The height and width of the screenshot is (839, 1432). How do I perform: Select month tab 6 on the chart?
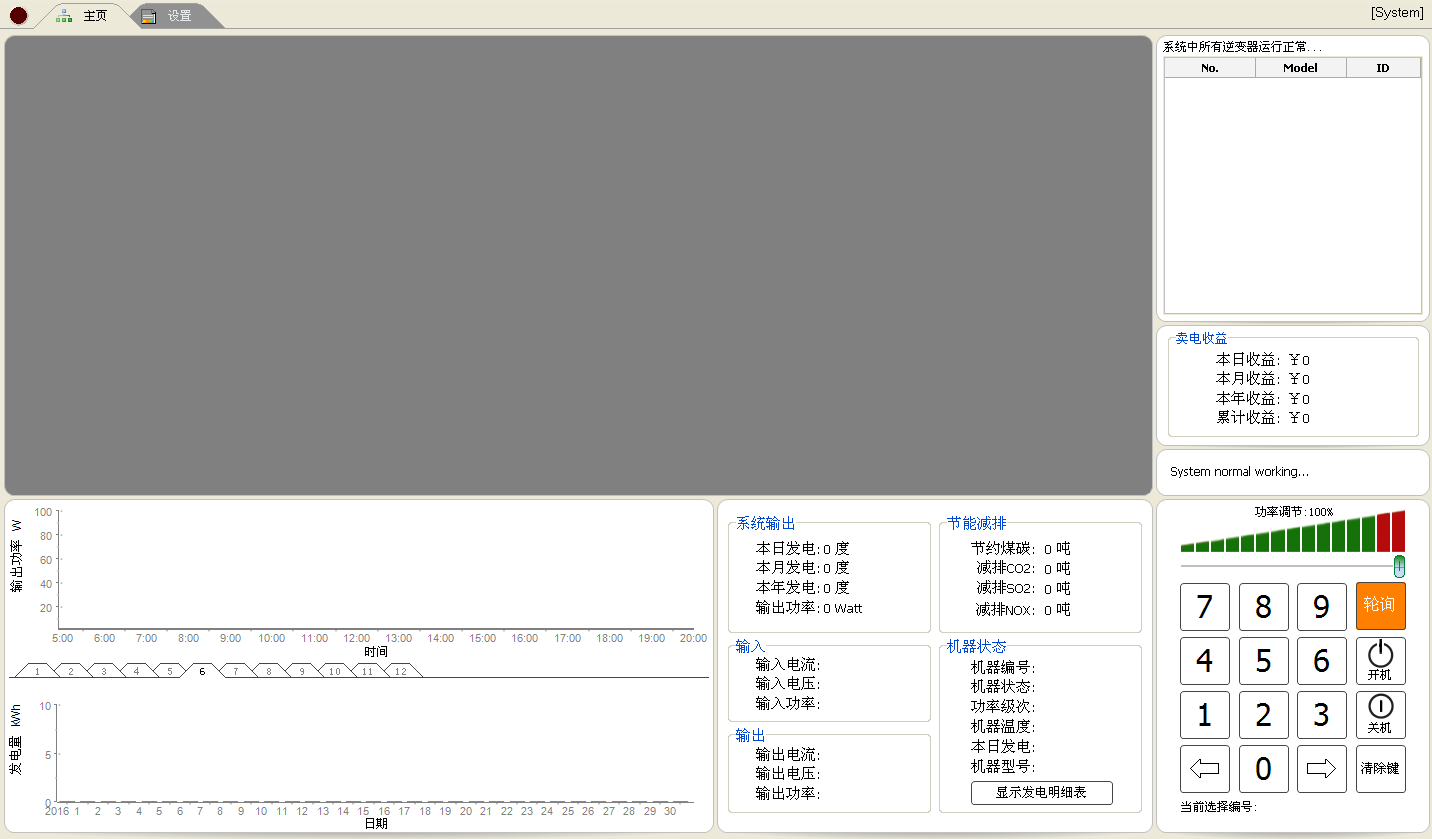(202, 671)
